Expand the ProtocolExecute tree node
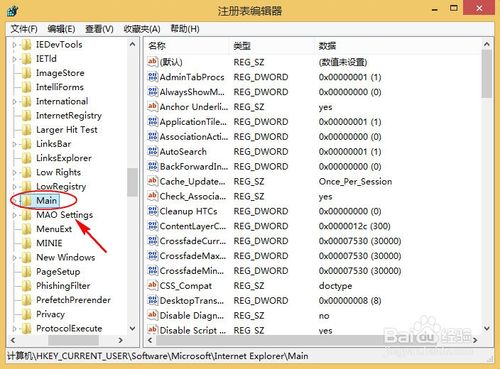The width and height of the screenshot is (500, 369). click(14, 329)
